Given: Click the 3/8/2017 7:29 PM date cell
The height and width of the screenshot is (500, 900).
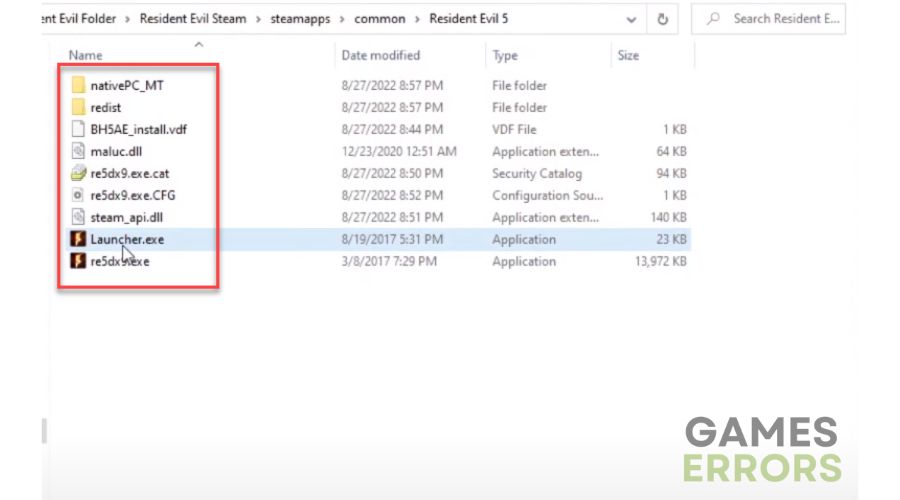Looking at the screenshot, I should click(x=389, y=261).
